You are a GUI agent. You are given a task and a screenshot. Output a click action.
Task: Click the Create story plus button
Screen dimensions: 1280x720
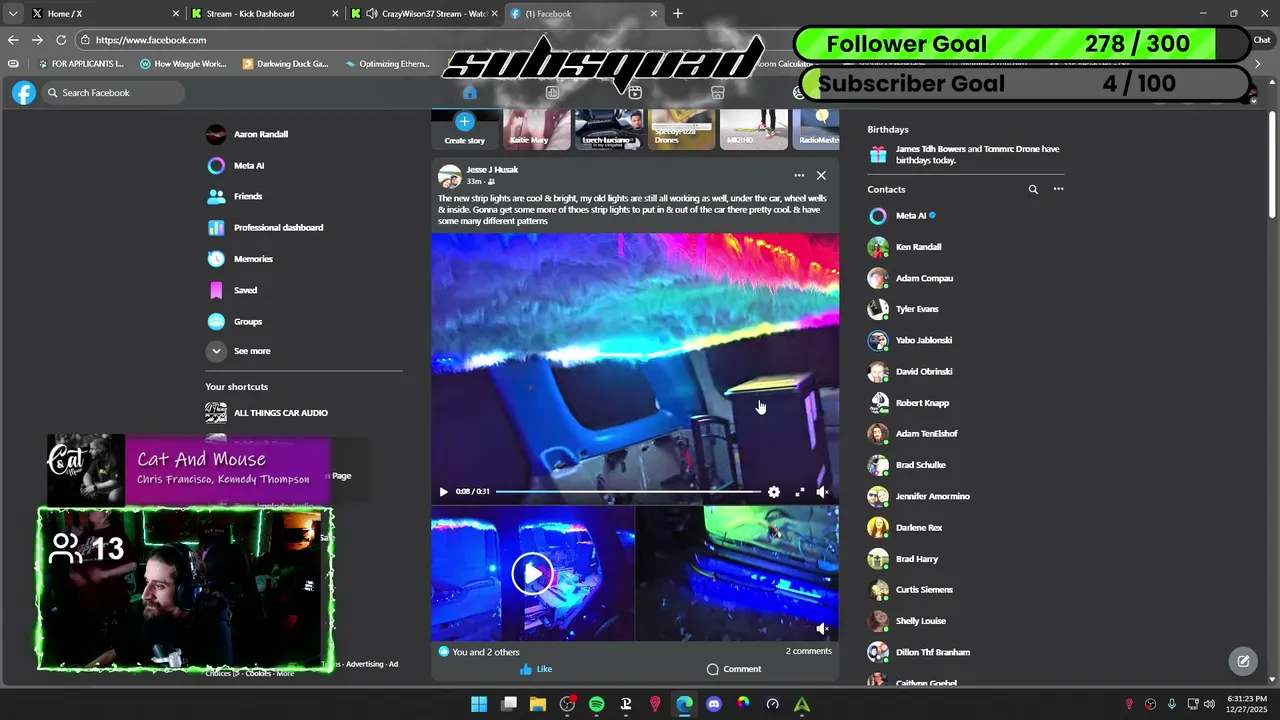464,122
